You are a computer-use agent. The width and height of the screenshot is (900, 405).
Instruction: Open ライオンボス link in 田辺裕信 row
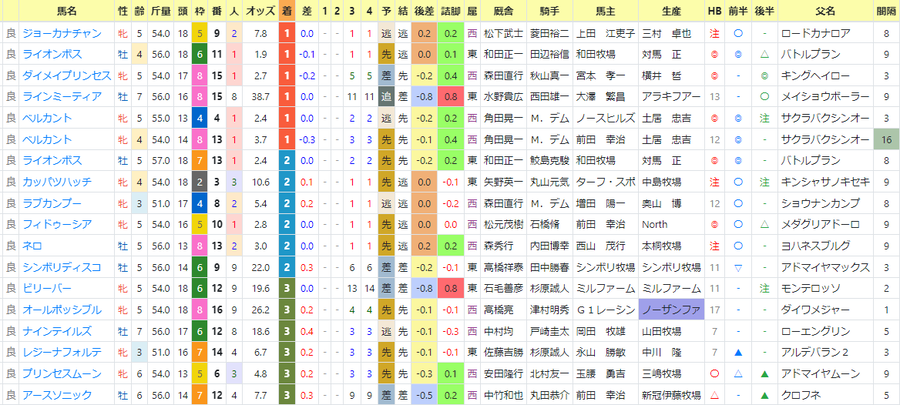point(52,54)
